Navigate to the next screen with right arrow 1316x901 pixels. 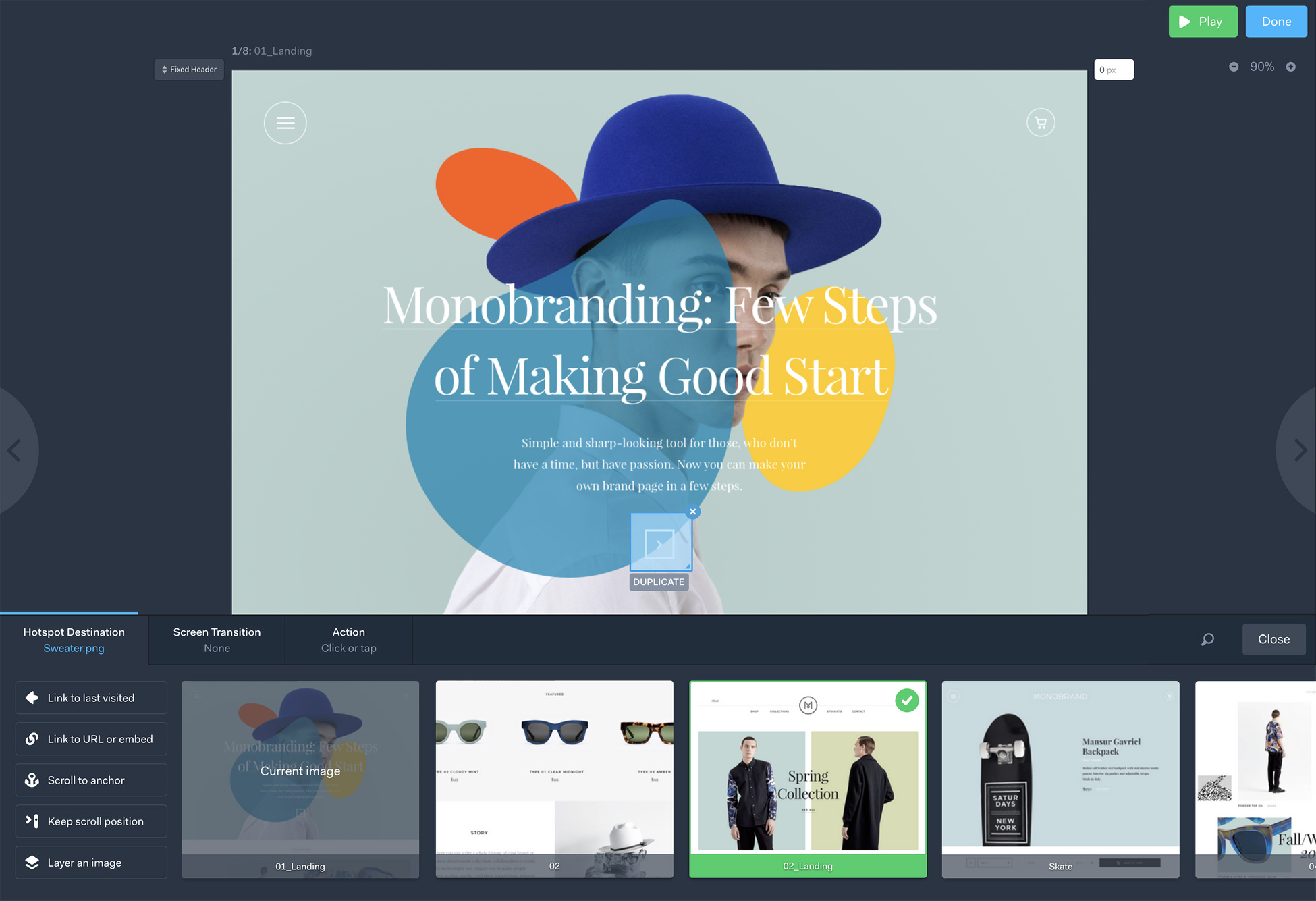pos(1300,450)
